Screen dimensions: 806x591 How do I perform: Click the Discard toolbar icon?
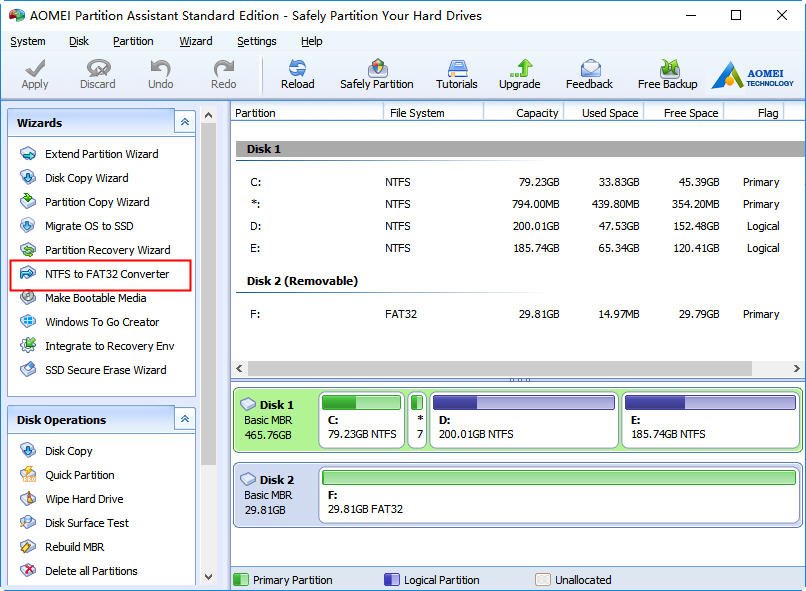pyautogui.click(x=98, y=68)
